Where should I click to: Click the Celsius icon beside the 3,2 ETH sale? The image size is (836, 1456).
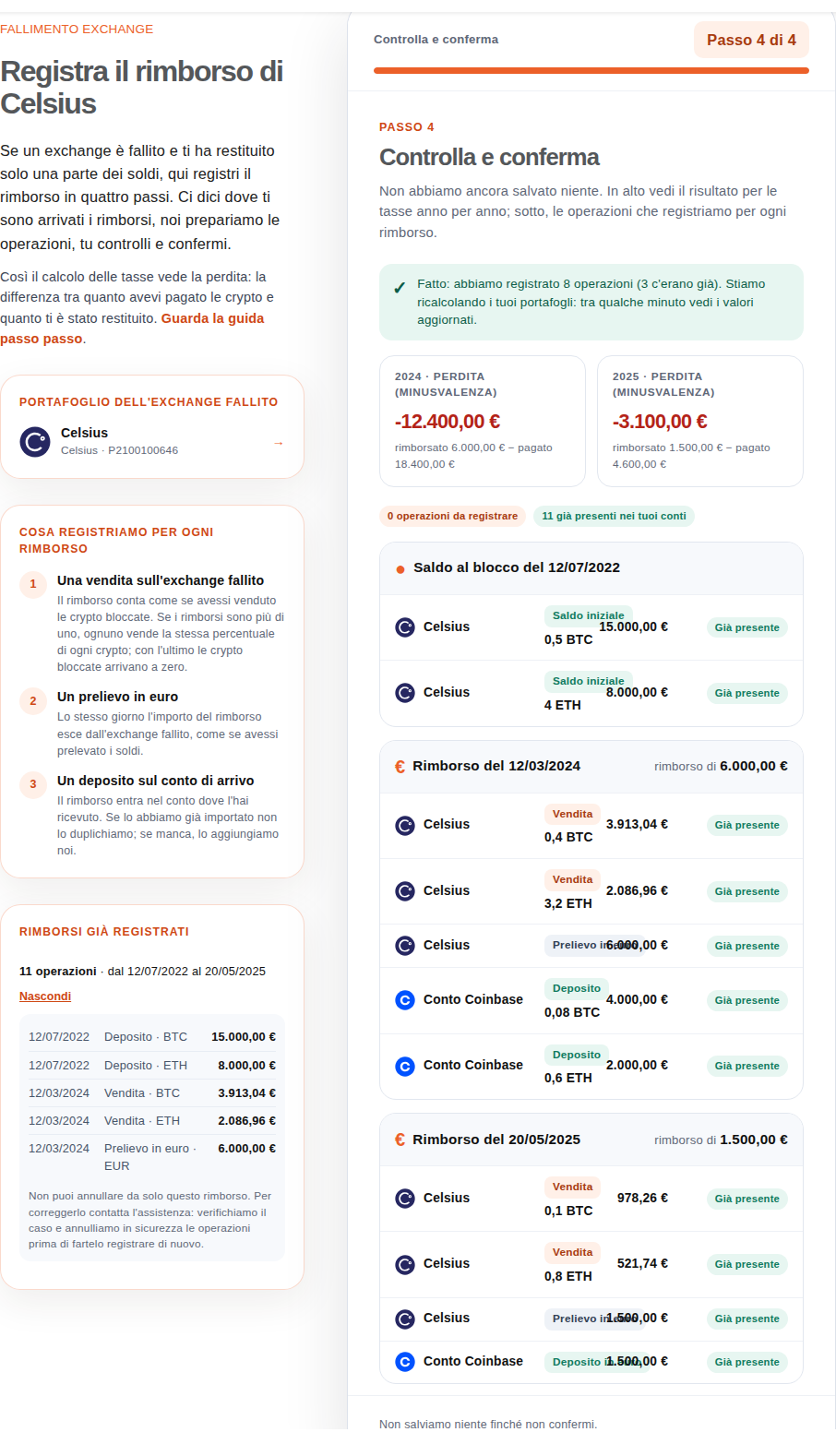[405, 891]
